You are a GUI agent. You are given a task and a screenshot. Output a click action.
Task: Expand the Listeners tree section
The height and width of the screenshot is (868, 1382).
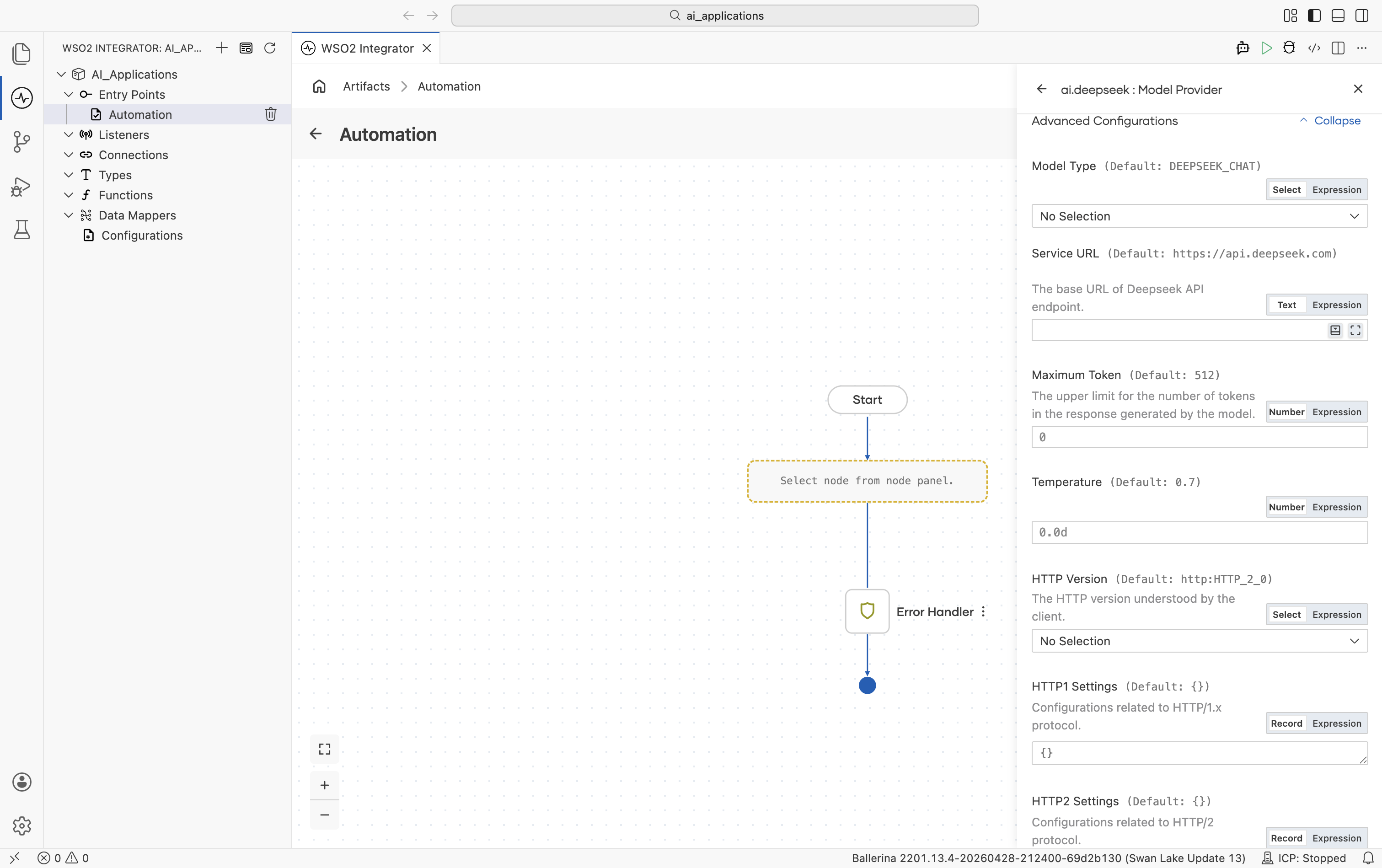[x=68, y=134]
